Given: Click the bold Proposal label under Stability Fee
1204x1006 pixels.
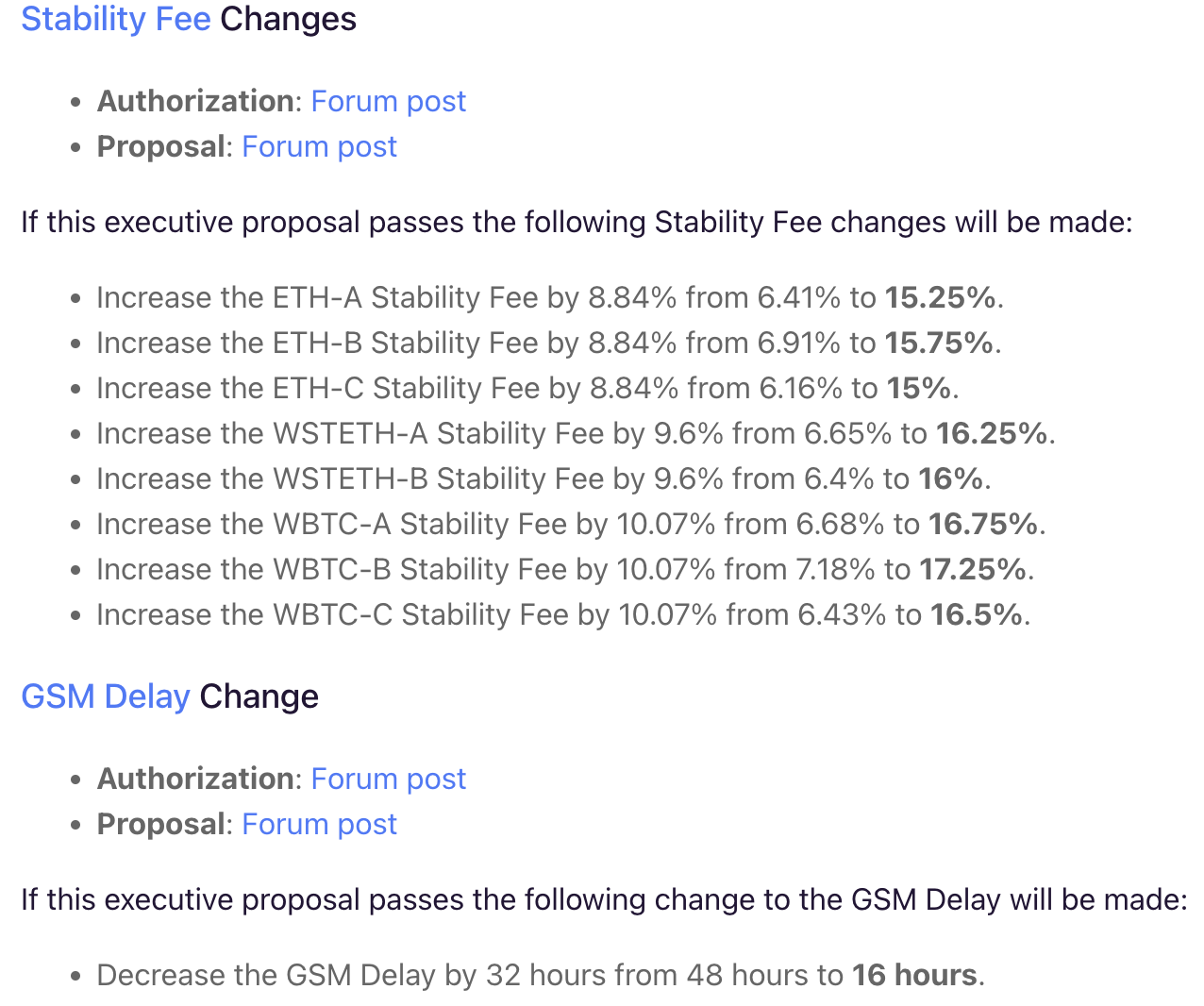Looking at the screenshot, I should pos(161,146).
